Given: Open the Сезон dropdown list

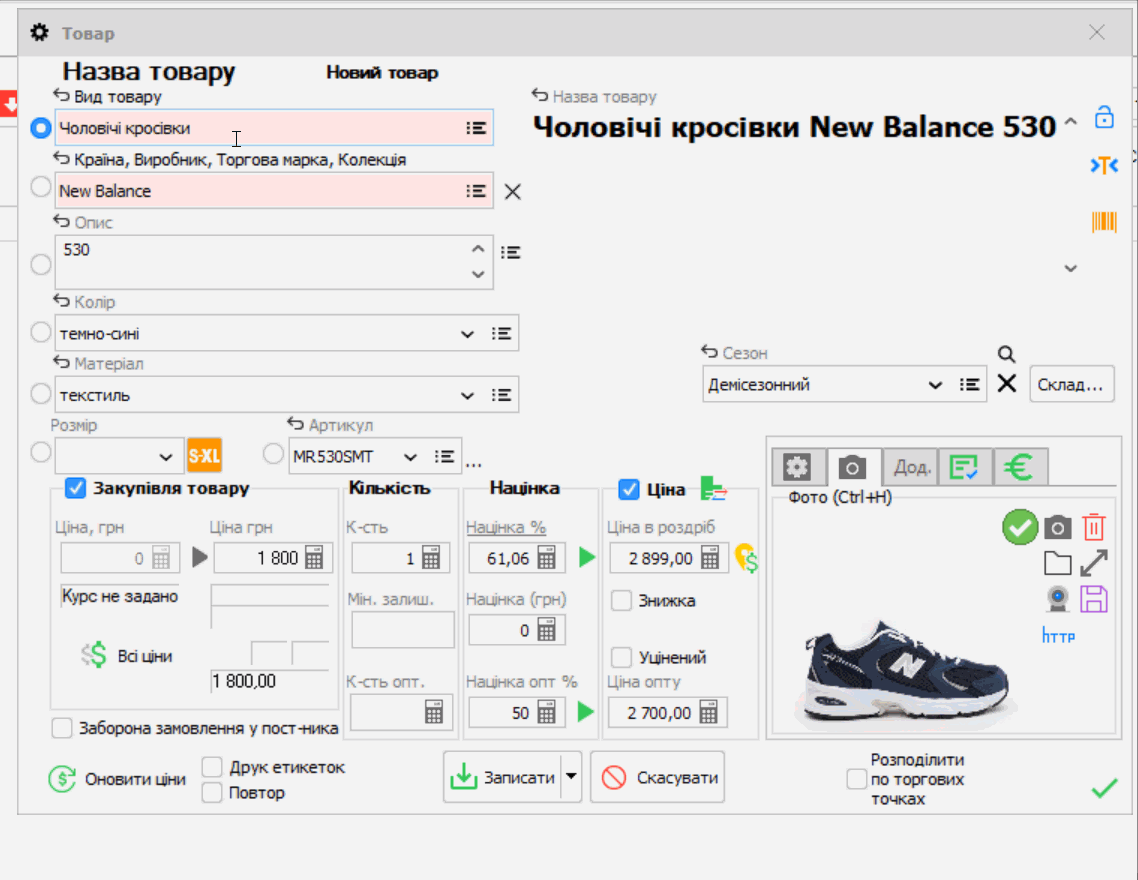Looking at the screenshot, I should (935, 385).
